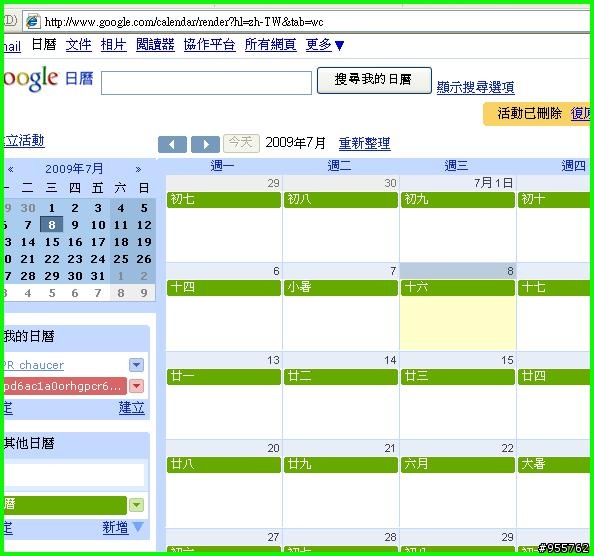Click the 2009年7月 mini calendar title
The width and height of the screenshot is (594, 556).
pos(74,169)
